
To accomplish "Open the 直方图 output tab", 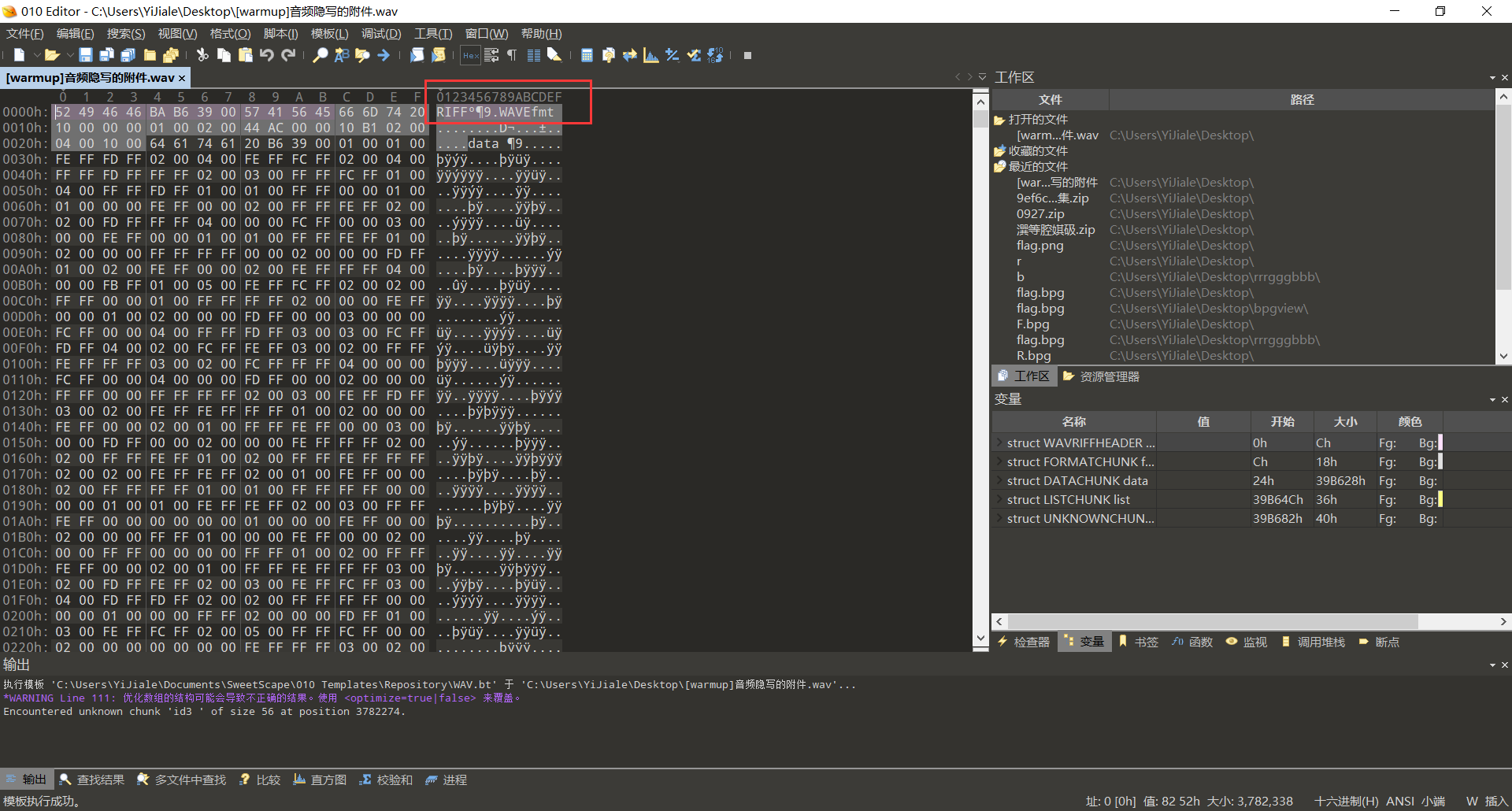I will click(320, 780).
